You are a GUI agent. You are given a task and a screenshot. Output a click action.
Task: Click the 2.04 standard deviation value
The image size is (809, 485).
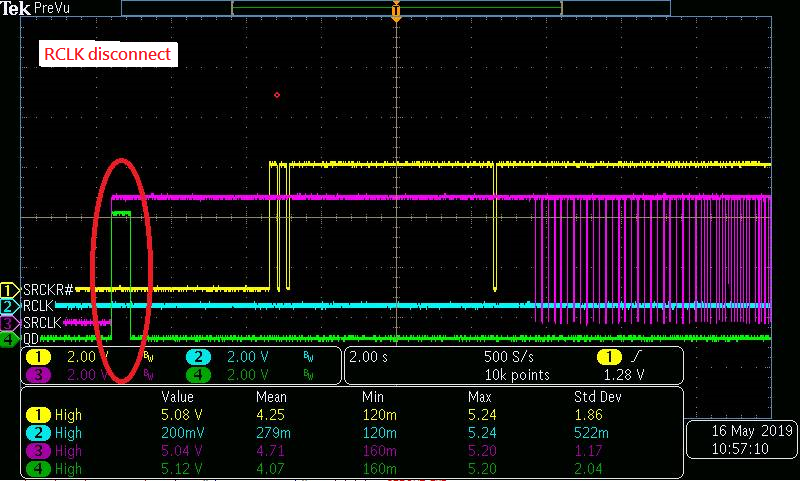588,469
